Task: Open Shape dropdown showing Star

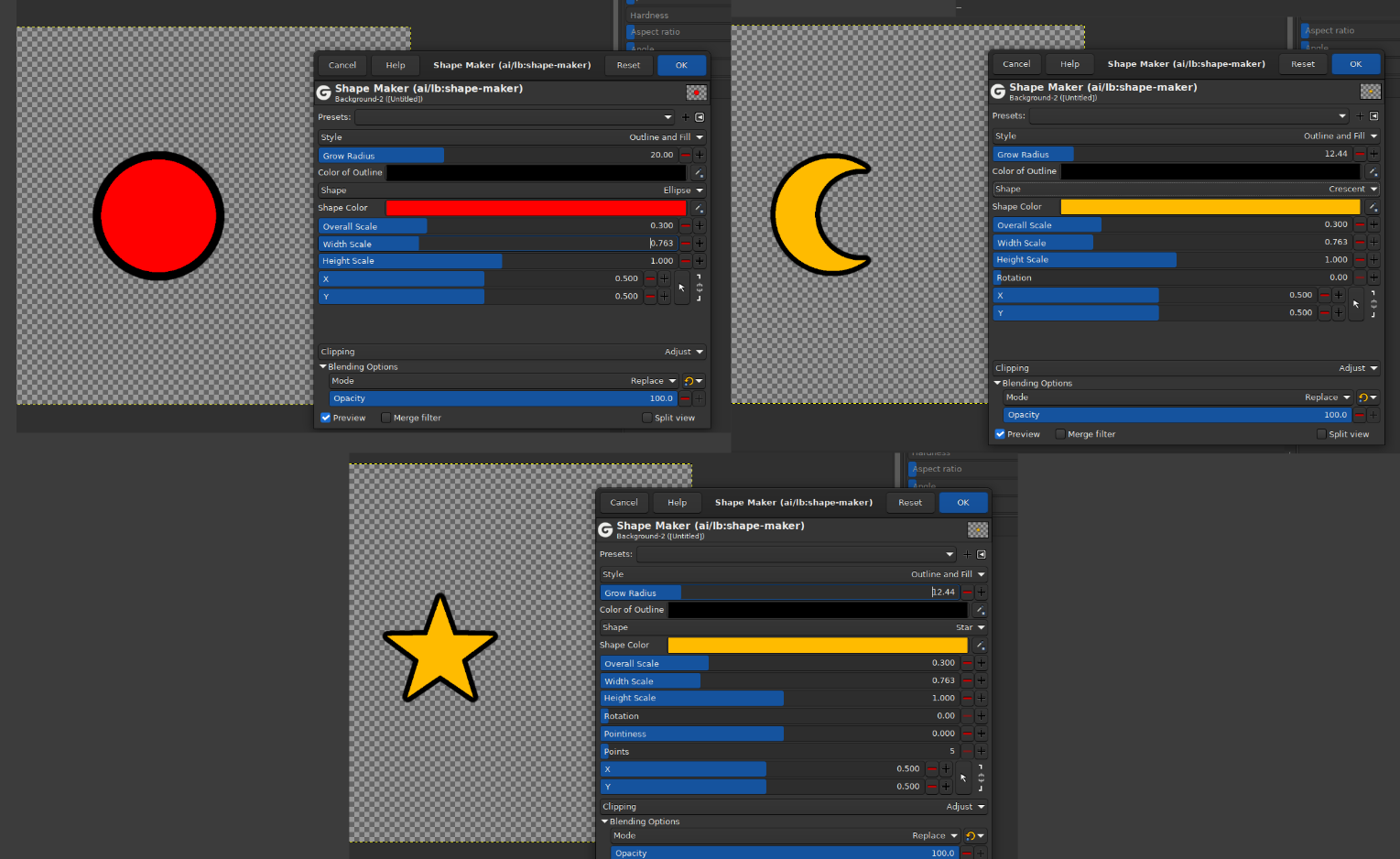Action: point(793,627)
